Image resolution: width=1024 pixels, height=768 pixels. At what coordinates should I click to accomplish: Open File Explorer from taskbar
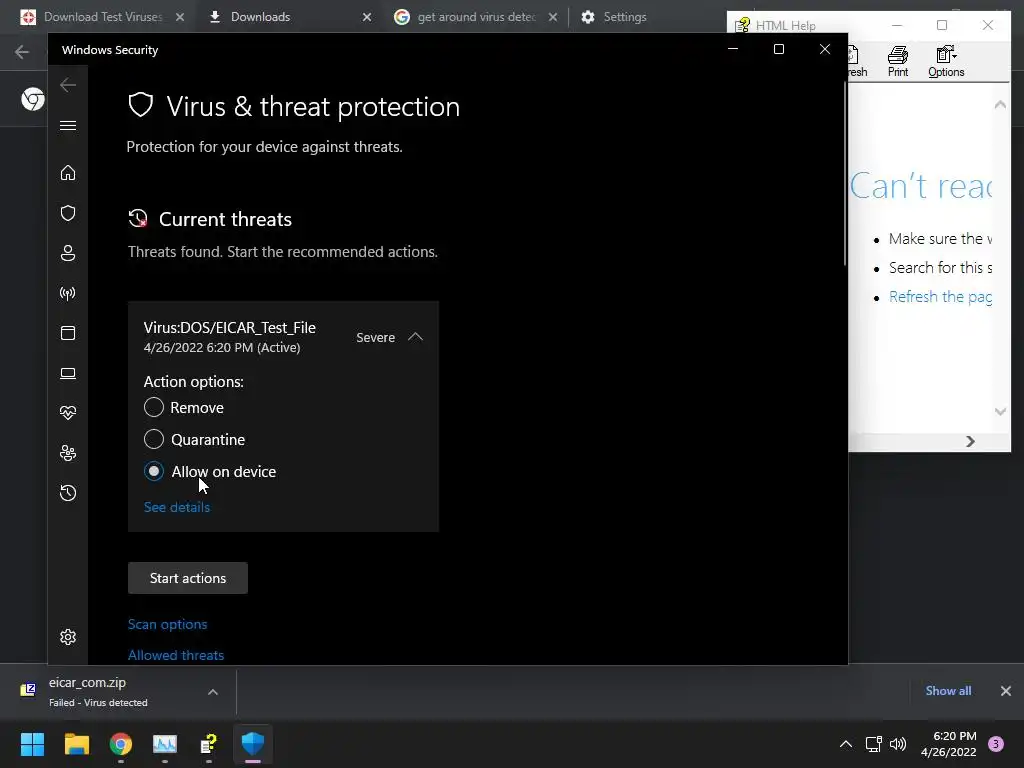pyautogui.click(x=76, y=744)
